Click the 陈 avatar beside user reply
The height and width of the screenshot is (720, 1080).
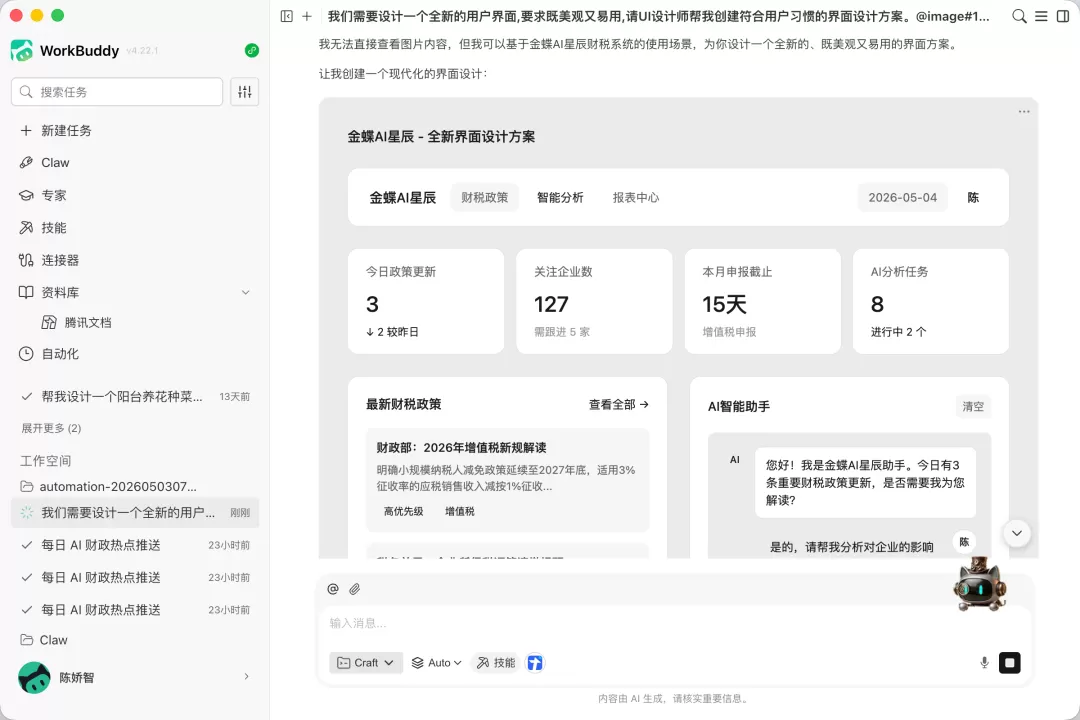(x=964, y=542)
